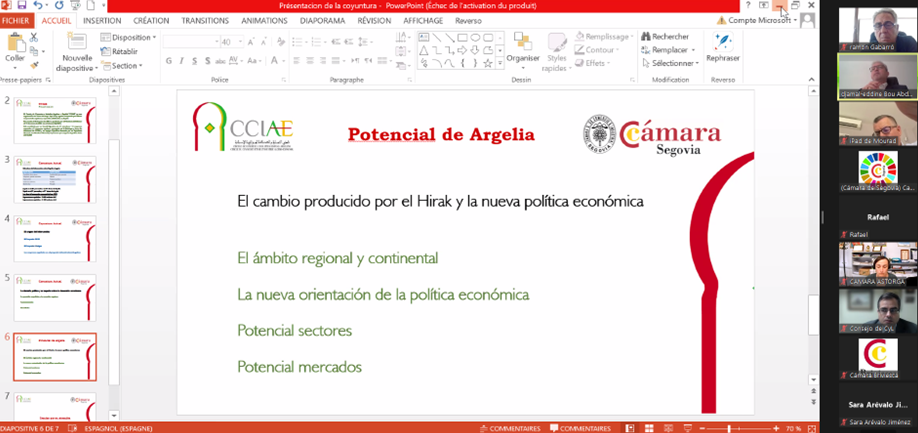Screen dimensions: 918x433
Task: Toggle Gras (G) bold formatting
Action: pyautogui.click(x=169, y=61)
